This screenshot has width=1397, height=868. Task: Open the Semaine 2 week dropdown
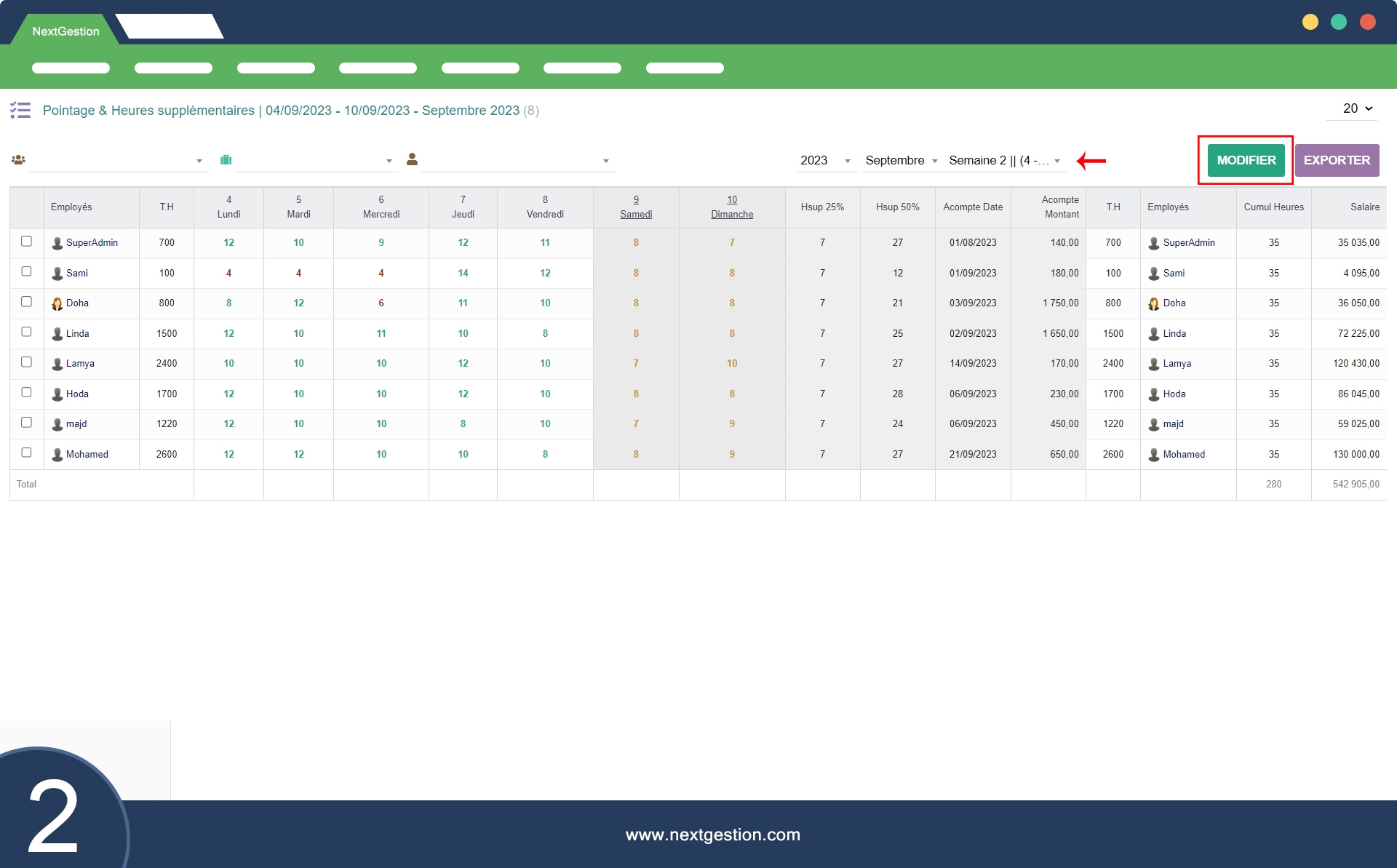click(x=1004, y=161)
